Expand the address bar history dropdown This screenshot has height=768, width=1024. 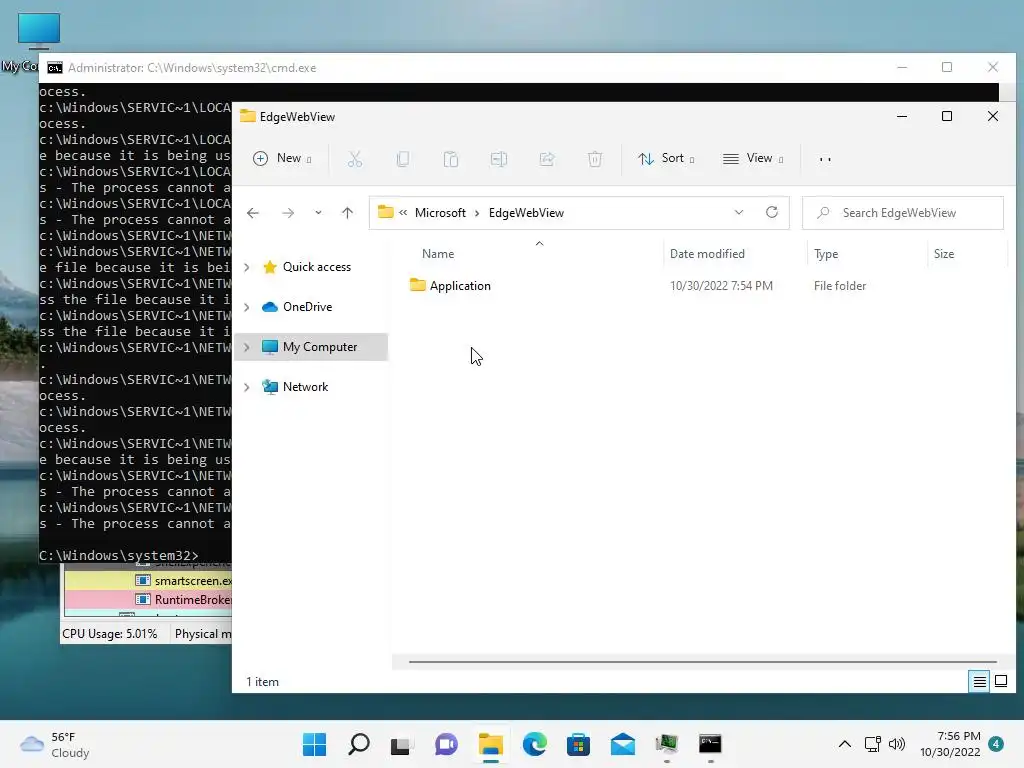(x=739, y=212)
